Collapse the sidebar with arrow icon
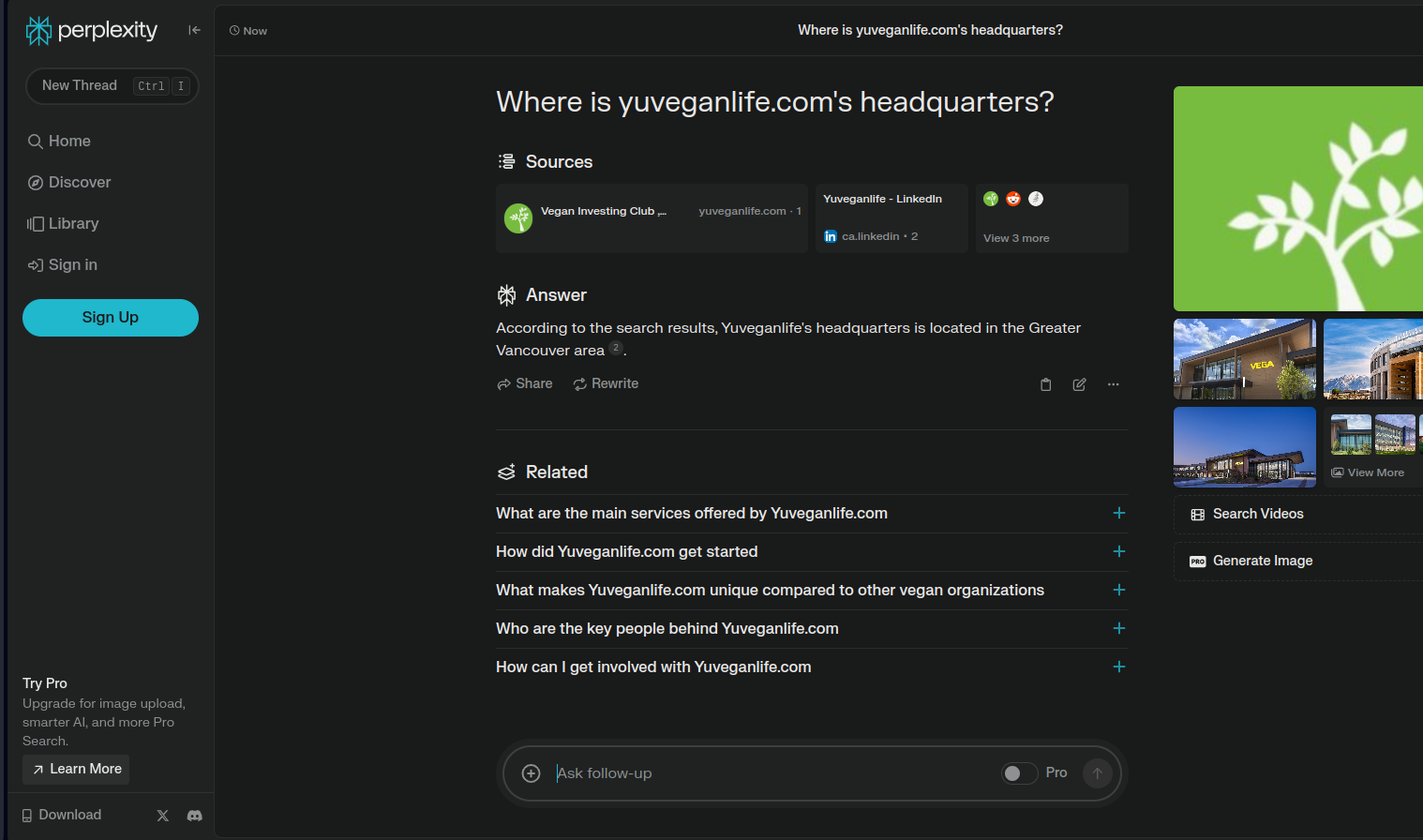Viewport: 1423px width, 840px height. click(194, 30)
